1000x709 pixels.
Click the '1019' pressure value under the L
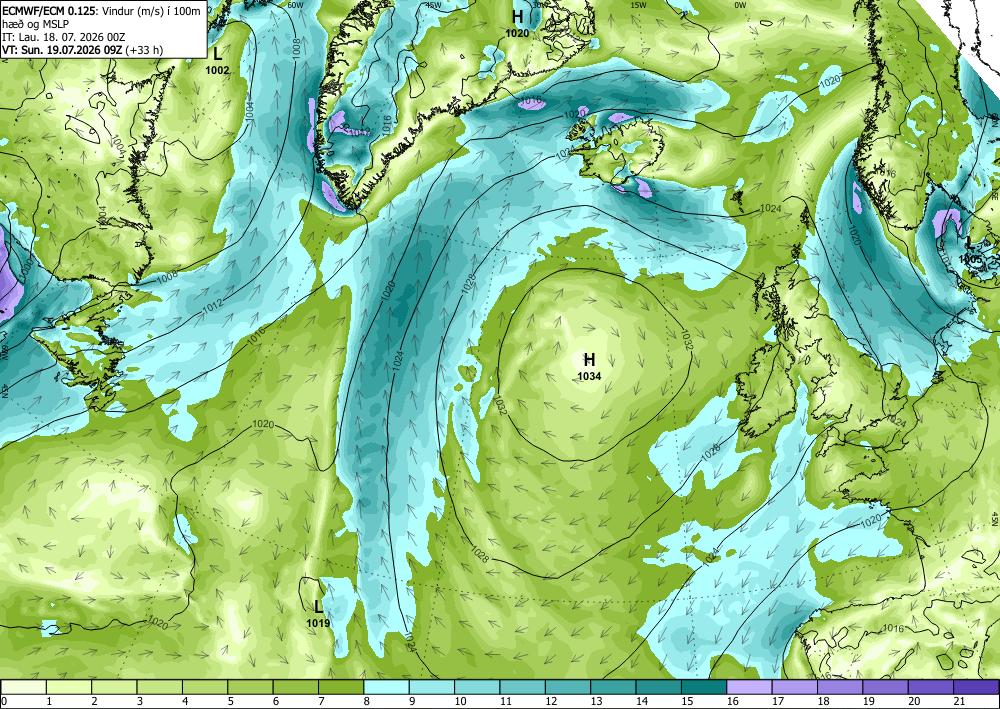point(318,623)
